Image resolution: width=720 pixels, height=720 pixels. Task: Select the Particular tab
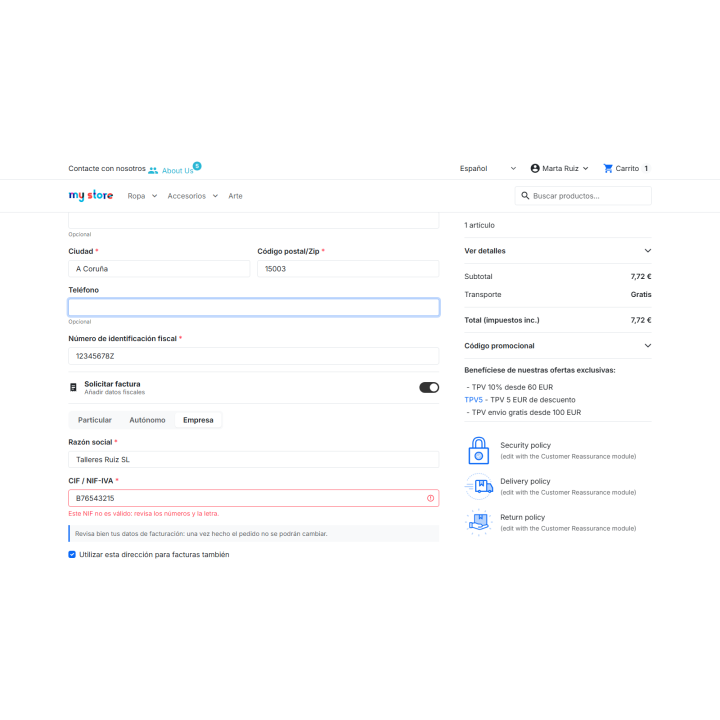(x=95, y=420)
